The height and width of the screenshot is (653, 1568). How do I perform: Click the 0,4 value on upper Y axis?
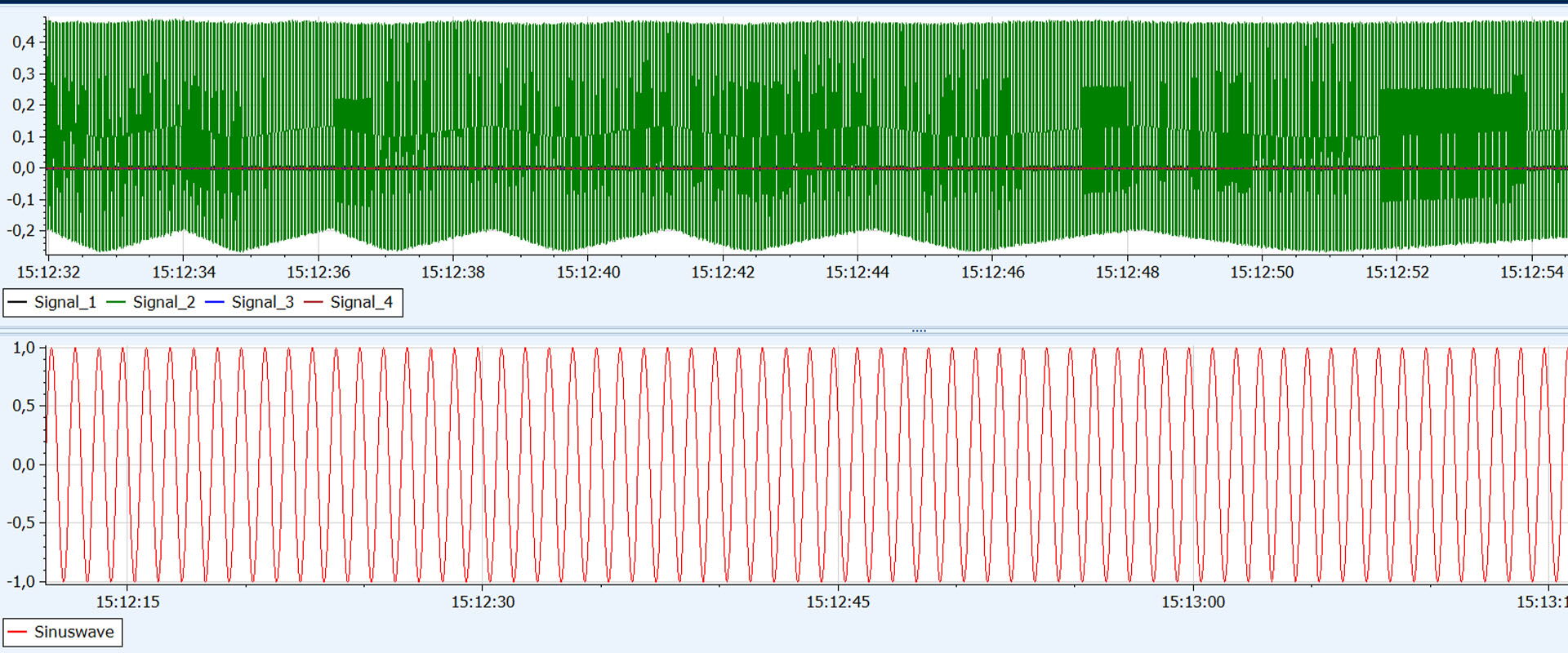click(x=24, y=42)
